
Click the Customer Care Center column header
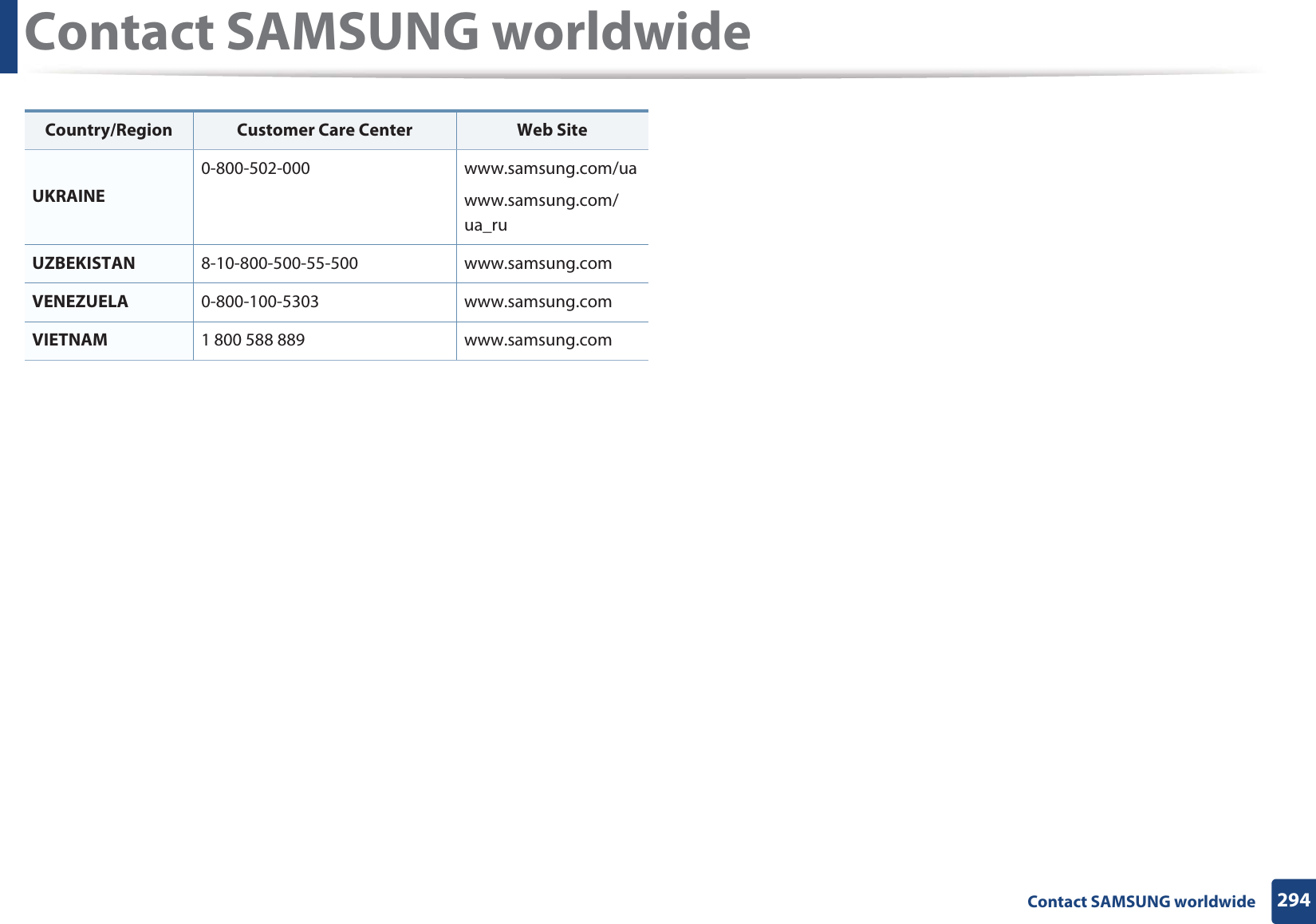[325, 130]
